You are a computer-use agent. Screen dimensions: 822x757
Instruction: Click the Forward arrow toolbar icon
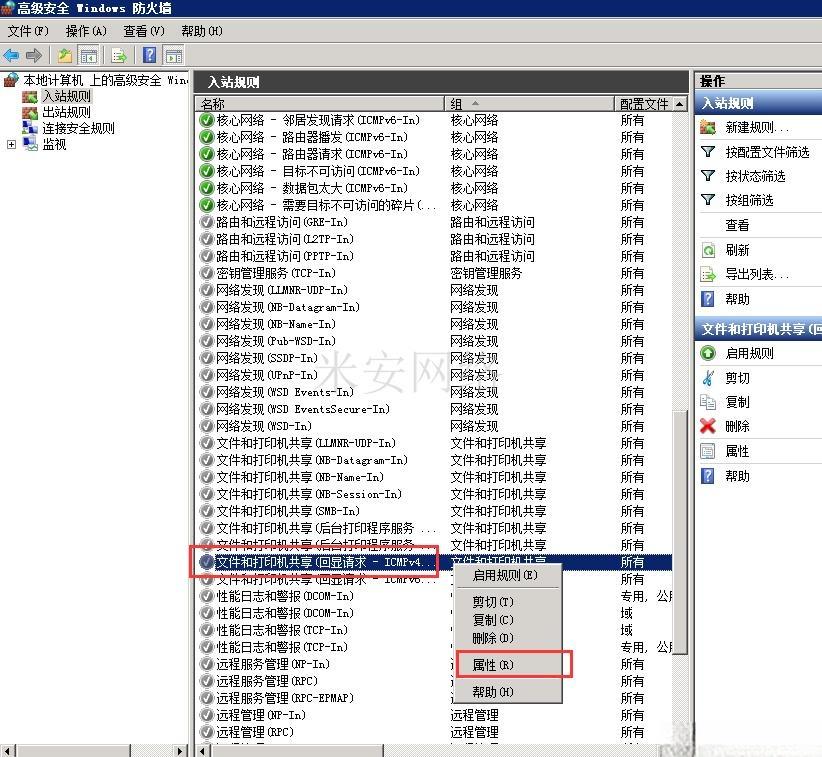(34, 55)
